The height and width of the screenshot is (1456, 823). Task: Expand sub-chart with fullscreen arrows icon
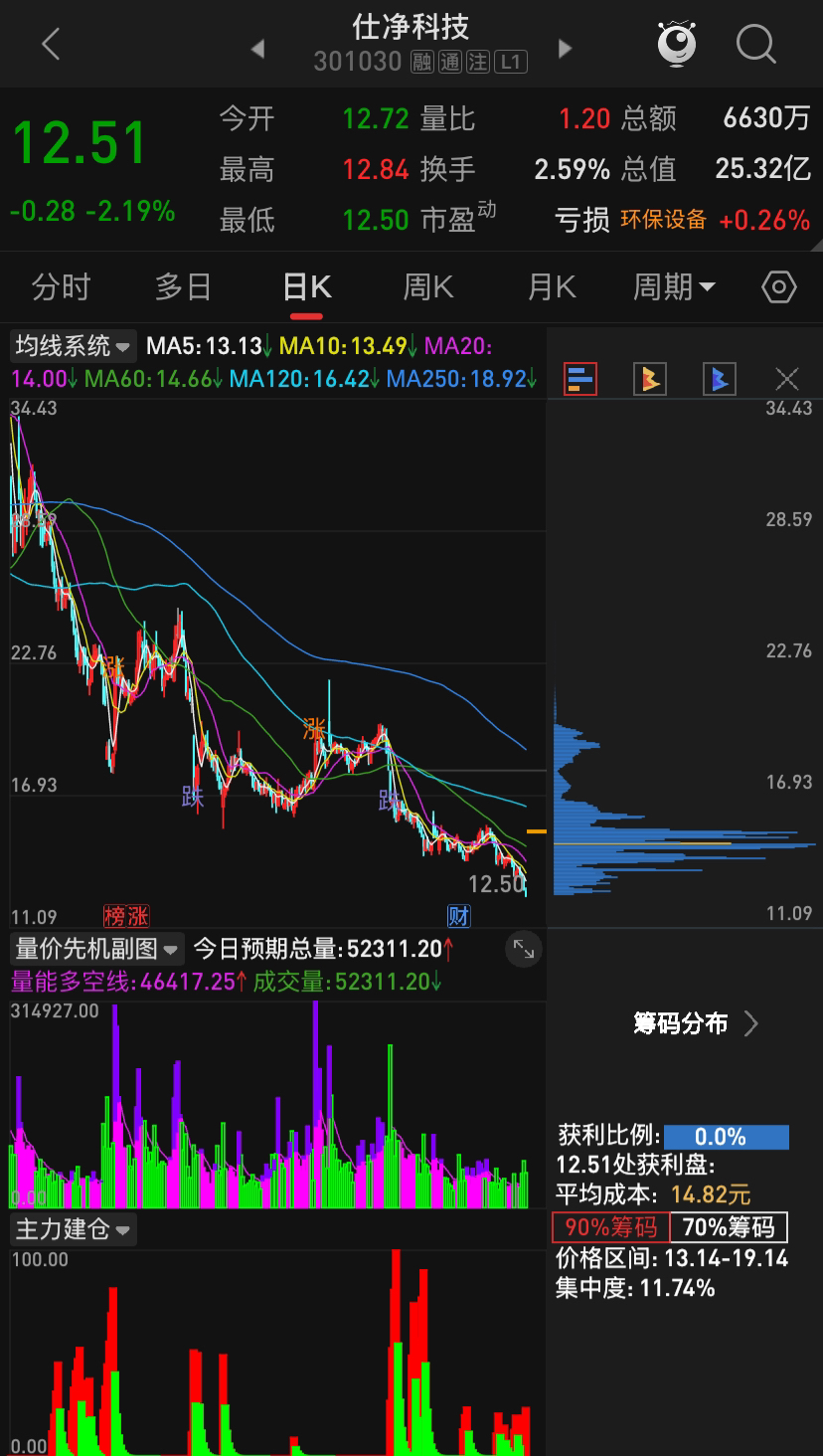pyautogui.click(x=523, y=950)
